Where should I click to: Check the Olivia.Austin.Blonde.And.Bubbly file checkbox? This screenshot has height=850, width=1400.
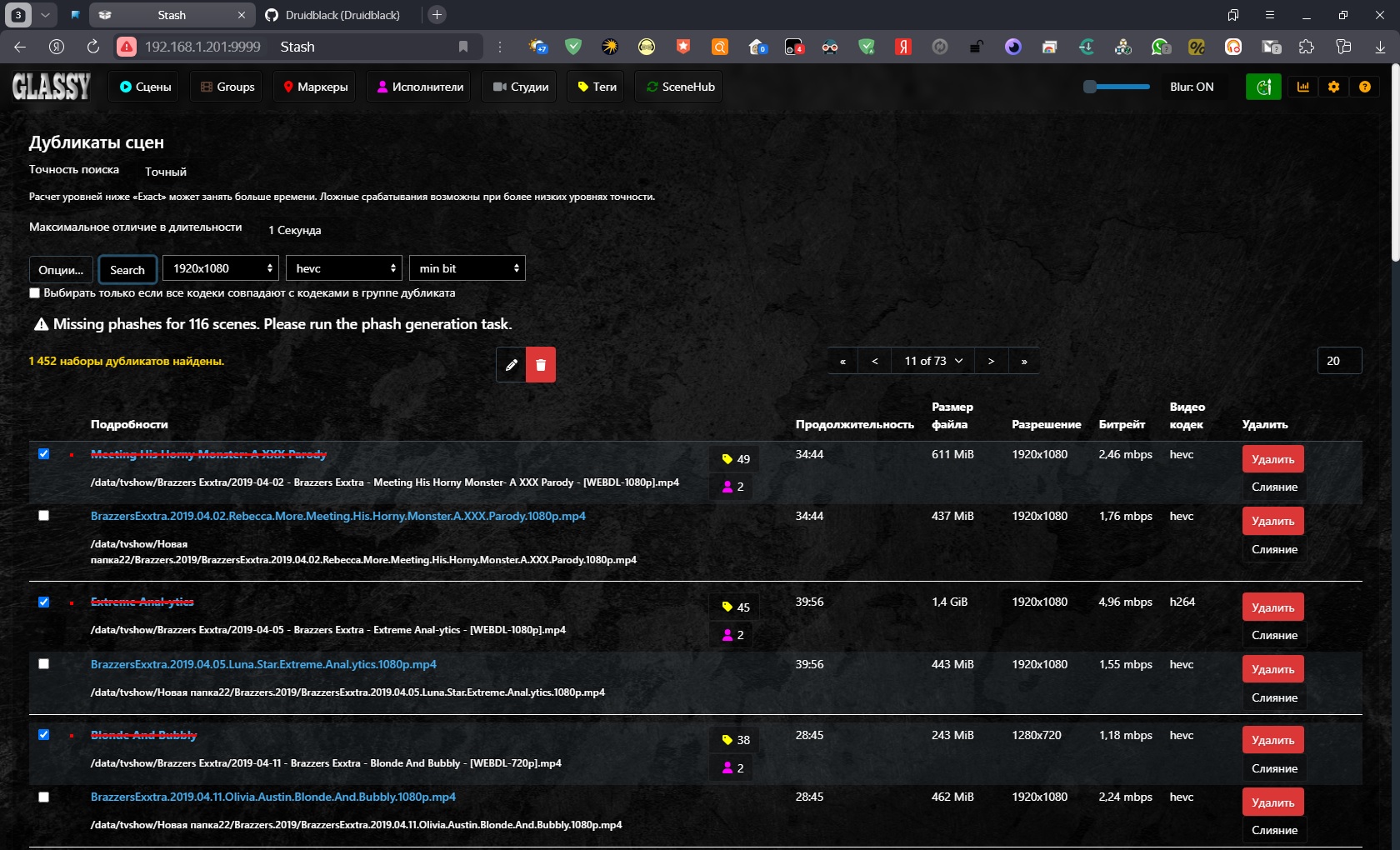[x=44, y=797]
